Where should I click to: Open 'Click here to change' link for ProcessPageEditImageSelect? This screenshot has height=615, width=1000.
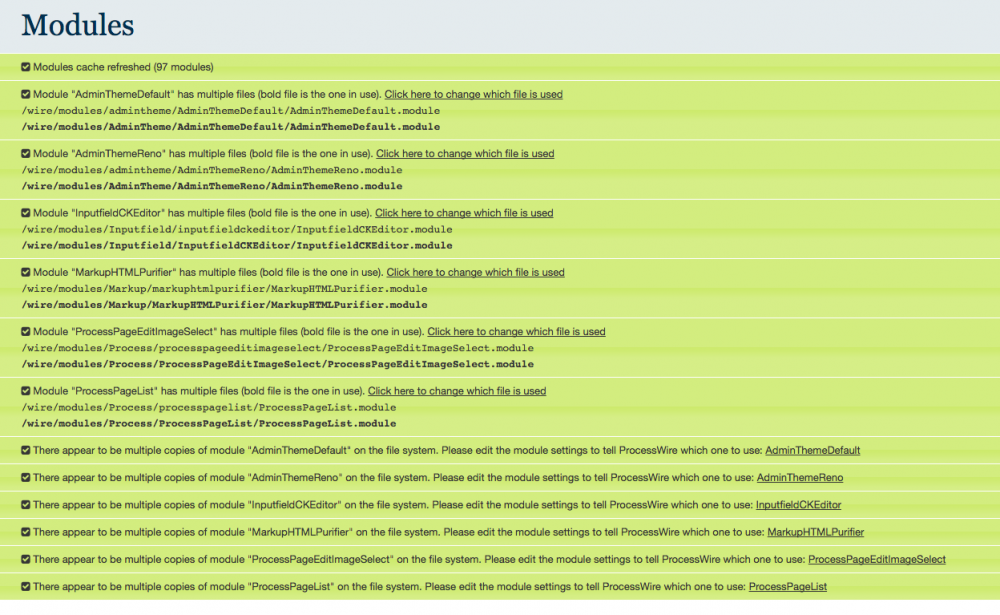pos(516,332)
